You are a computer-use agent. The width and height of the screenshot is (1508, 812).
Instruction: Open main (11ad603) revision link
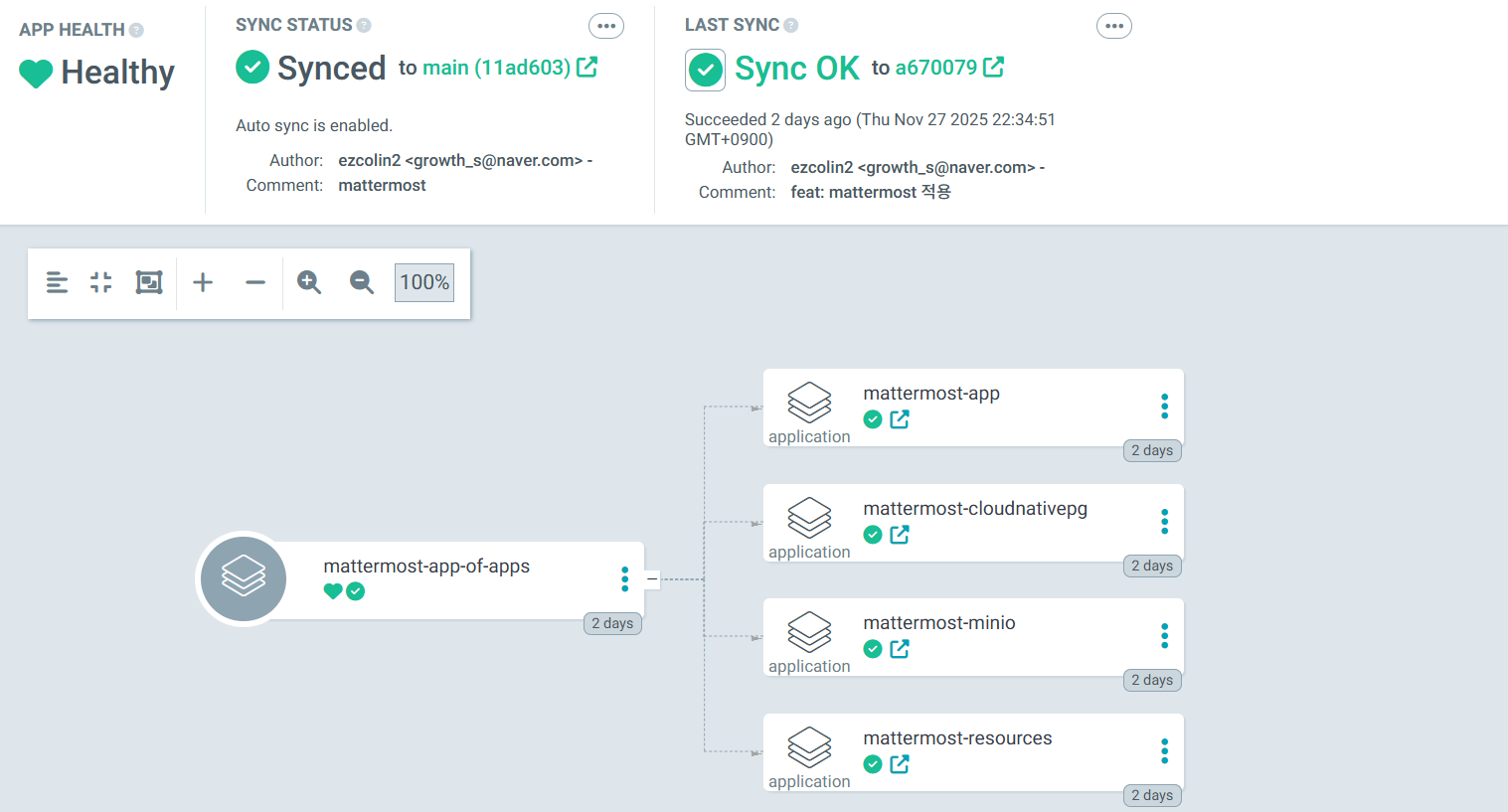click(496, 68)
